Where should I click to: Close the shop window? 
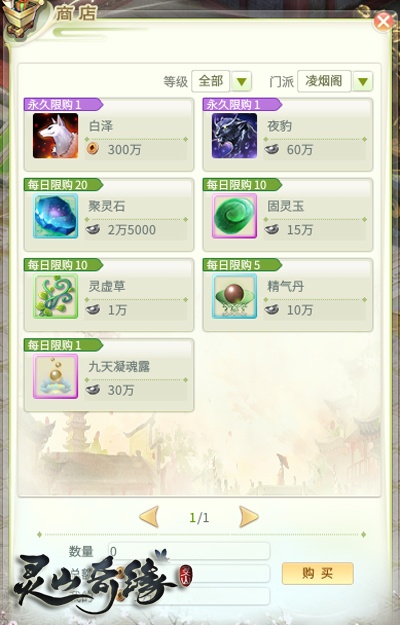point(383,22)
